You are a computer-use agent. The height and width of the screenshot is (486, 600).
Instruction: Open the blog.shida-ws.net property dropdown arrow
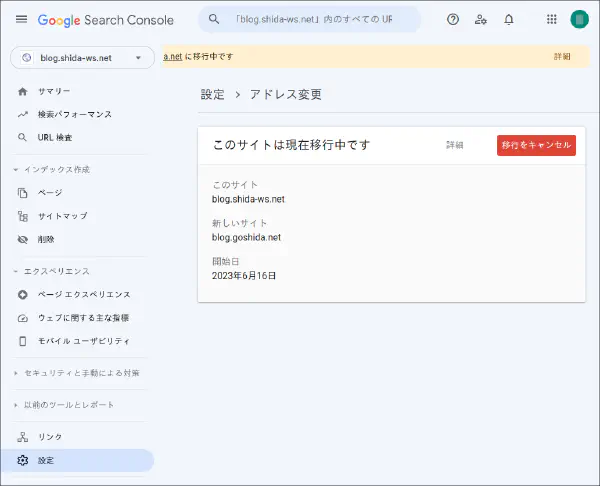[138, 58]
